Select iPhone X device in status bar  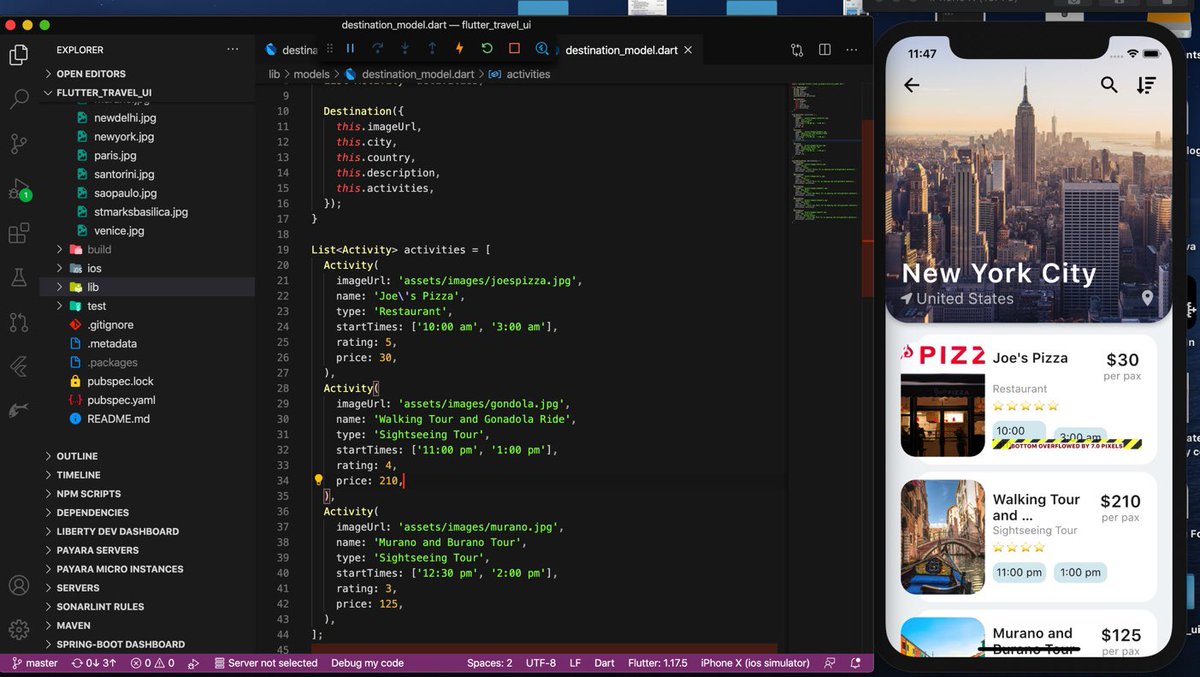(755, 663)
